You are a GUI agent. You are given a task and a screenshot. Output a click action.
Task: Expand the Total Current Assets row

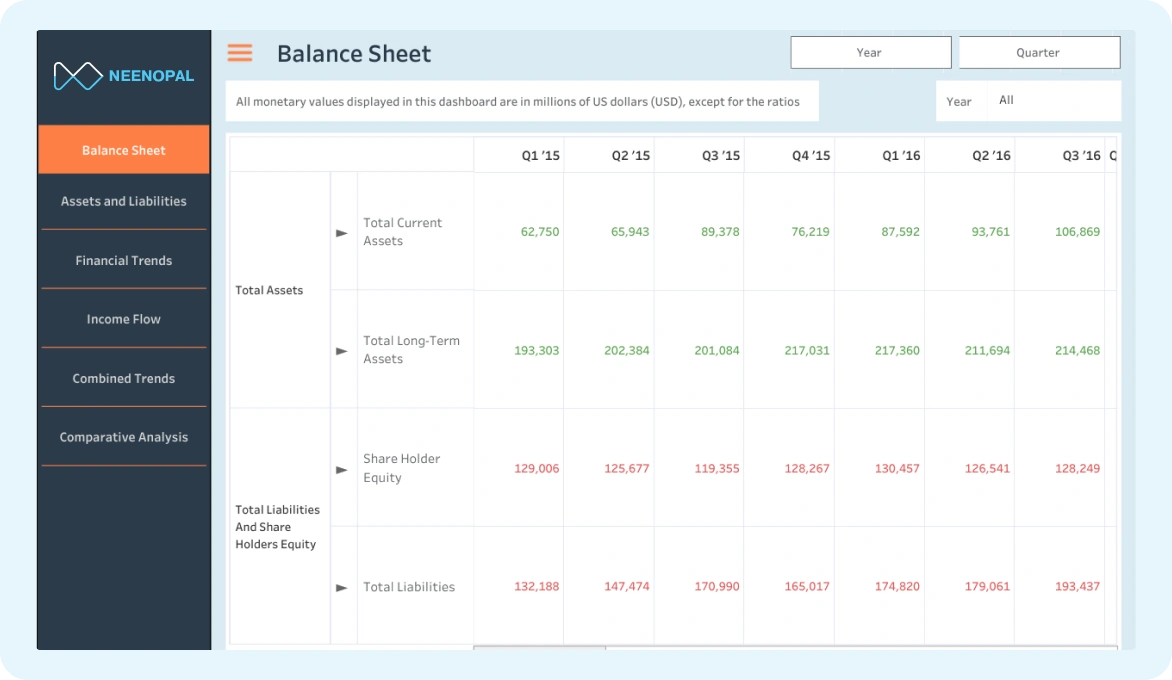(x=342, y=233)
